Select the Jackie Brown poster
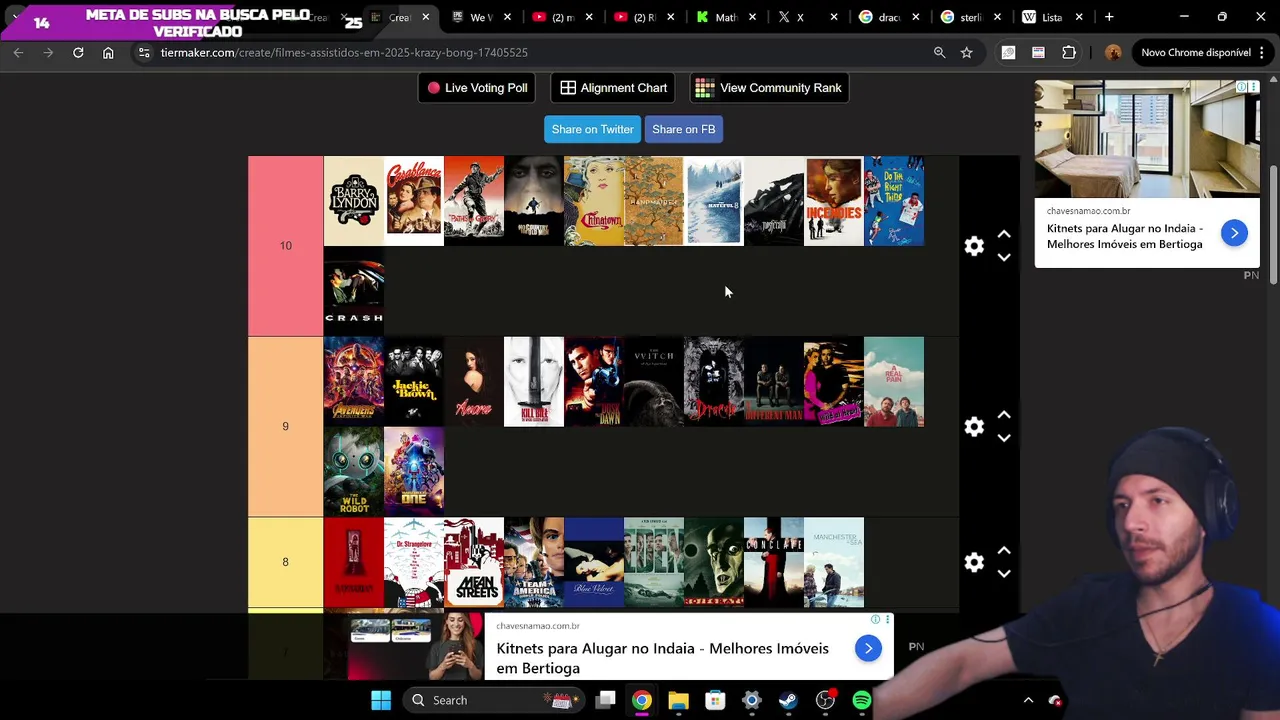 pyautogui.click(x=414, y=382)
